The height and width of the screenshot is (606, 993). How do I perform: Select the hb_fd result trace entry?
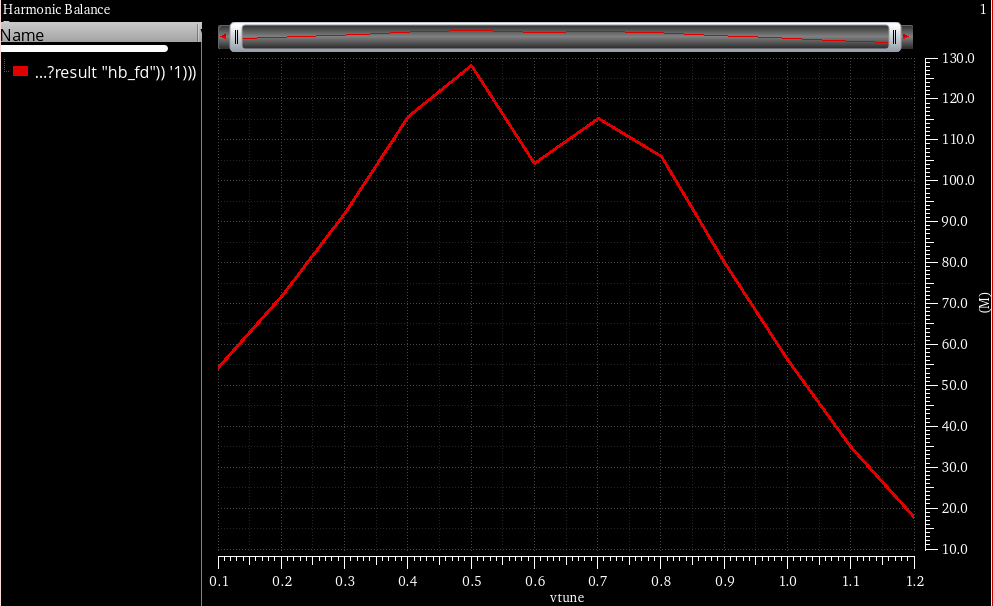115,72
